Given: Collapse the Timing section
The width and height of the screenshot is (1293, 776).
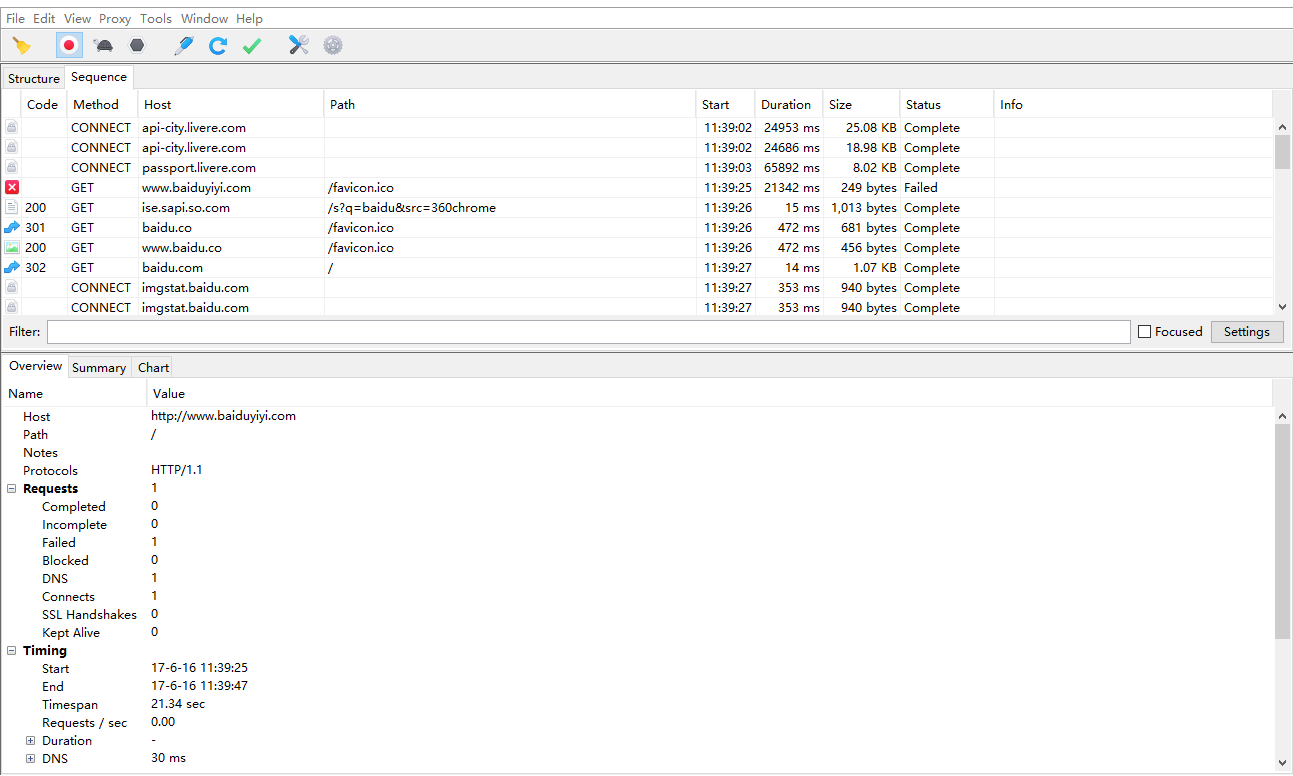Looking at the screenshot, I should tap(12, 651).
